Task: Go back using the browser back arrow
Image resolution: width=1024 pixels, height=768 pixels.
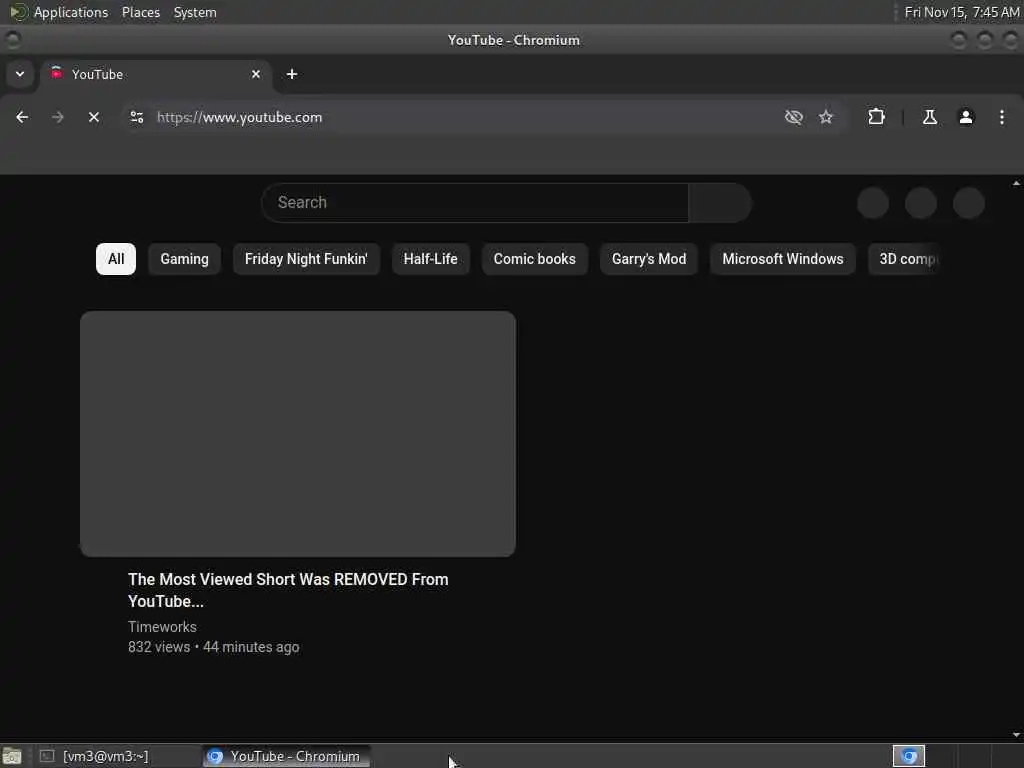Action: (22, 117)
